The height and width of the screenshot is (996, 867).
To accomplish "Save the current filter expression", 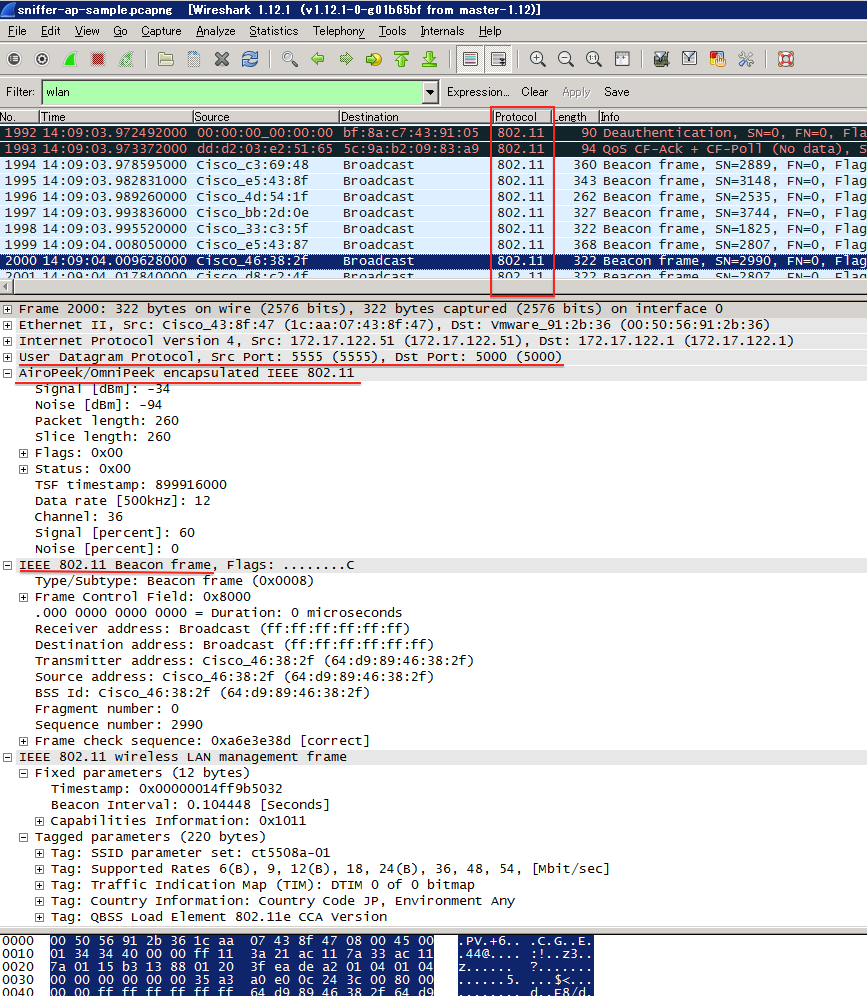I will [x=617, y=92].
